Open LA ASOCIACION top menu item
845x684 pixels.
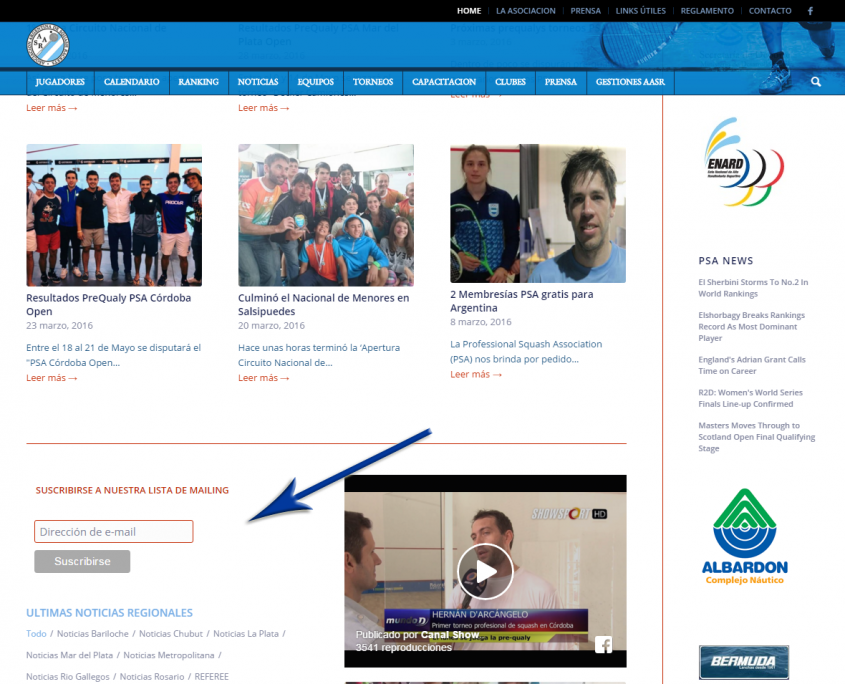[x=525, y=11]
